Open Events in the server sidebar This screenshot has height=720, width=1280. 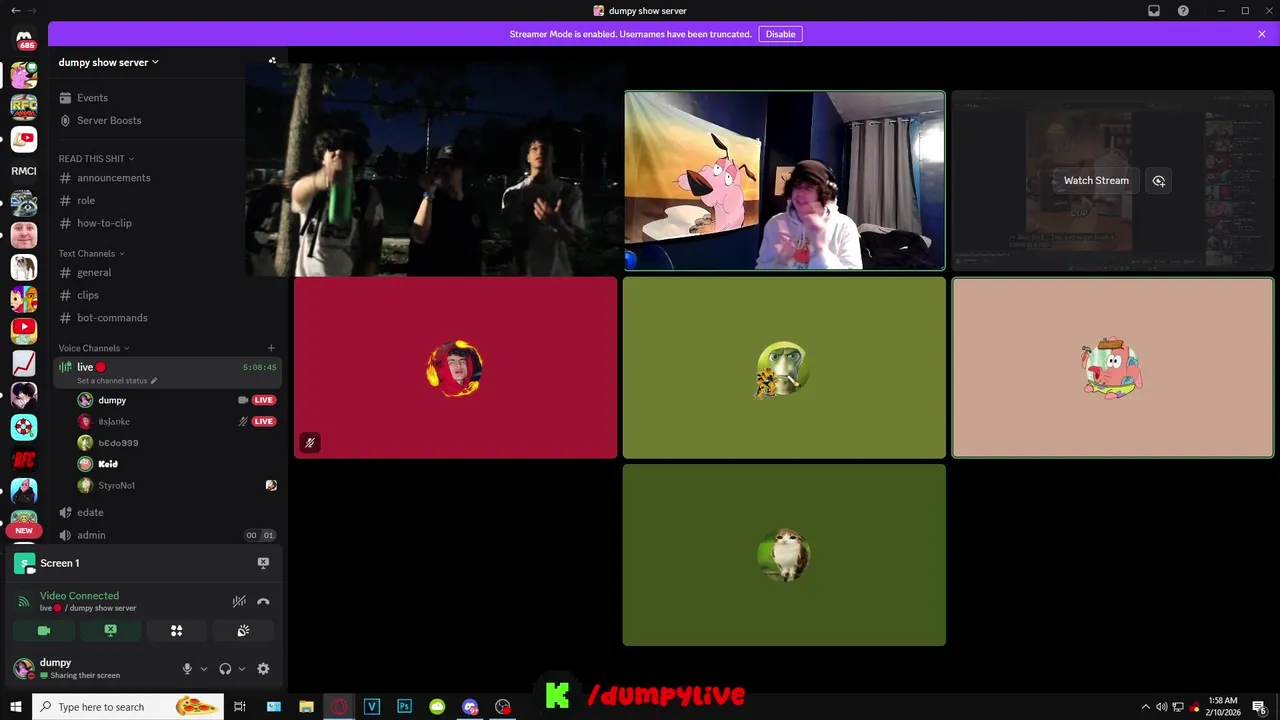(x=92, y=98)
